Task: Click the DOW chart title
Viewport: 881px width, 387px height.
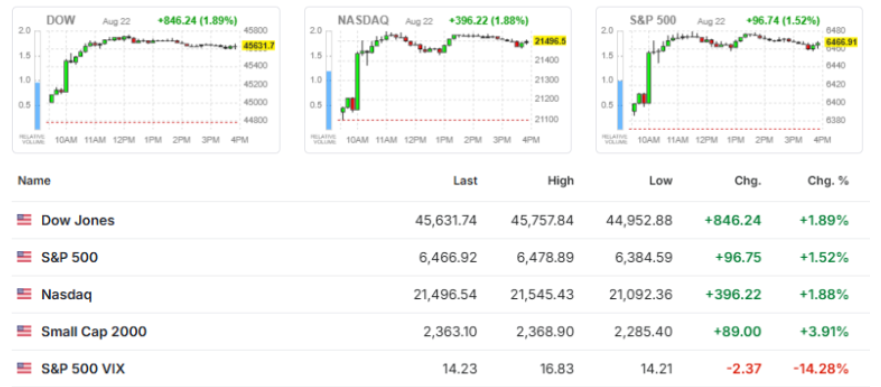Action: (61, 21)
